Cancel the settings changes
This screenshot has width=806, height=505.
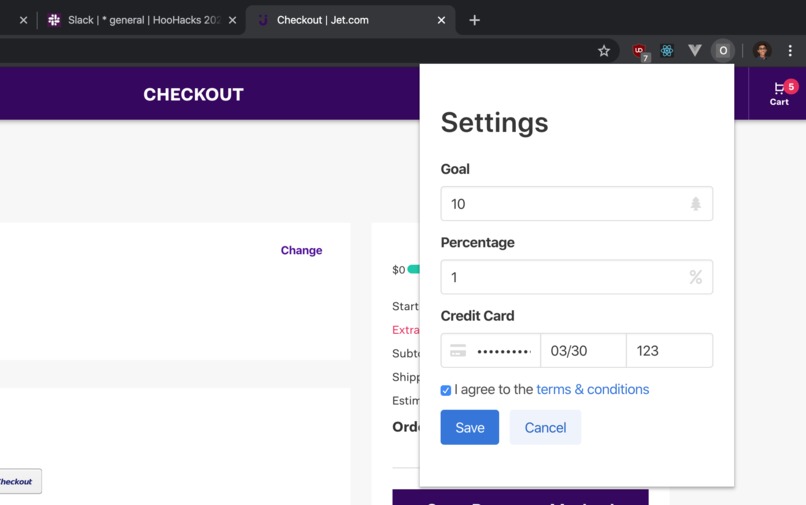545,427
